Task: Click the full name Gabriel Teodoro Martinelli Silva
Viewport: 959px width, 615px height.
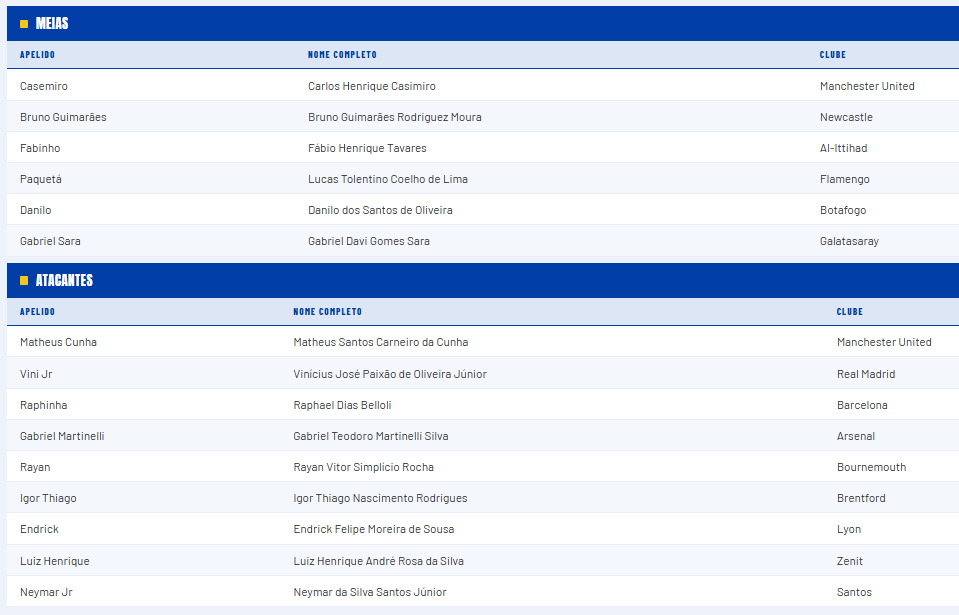Action: 371,436
